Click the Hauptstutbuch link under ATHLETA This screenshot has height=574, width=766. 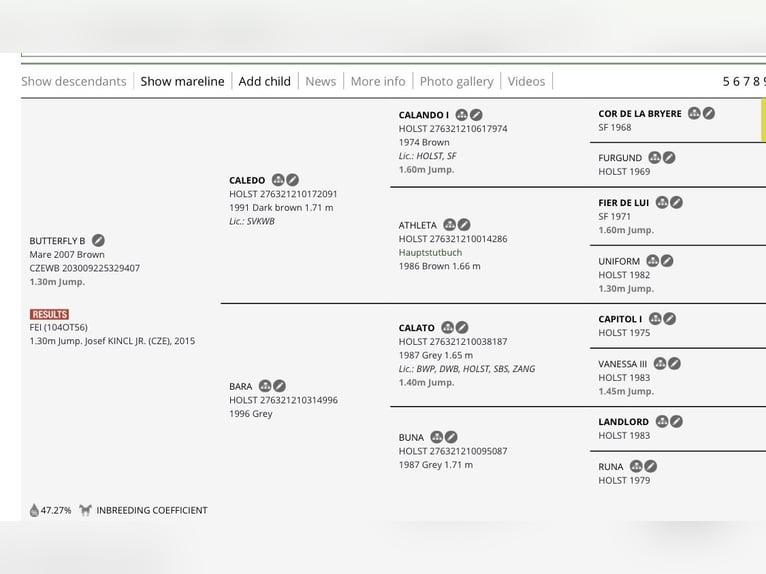click(430, 253)
